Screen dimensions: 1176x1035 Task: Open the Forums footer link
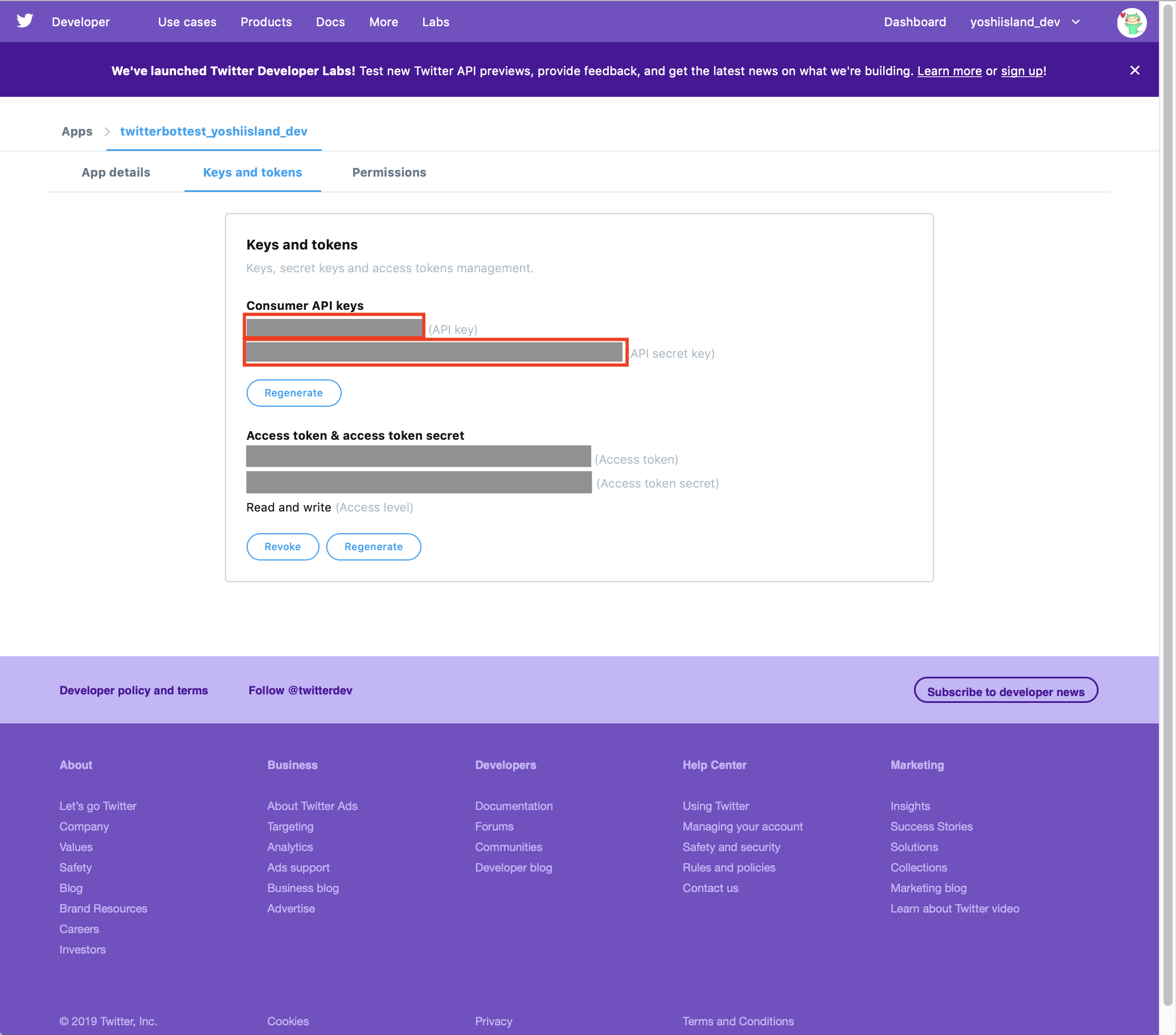pos(494,826)
